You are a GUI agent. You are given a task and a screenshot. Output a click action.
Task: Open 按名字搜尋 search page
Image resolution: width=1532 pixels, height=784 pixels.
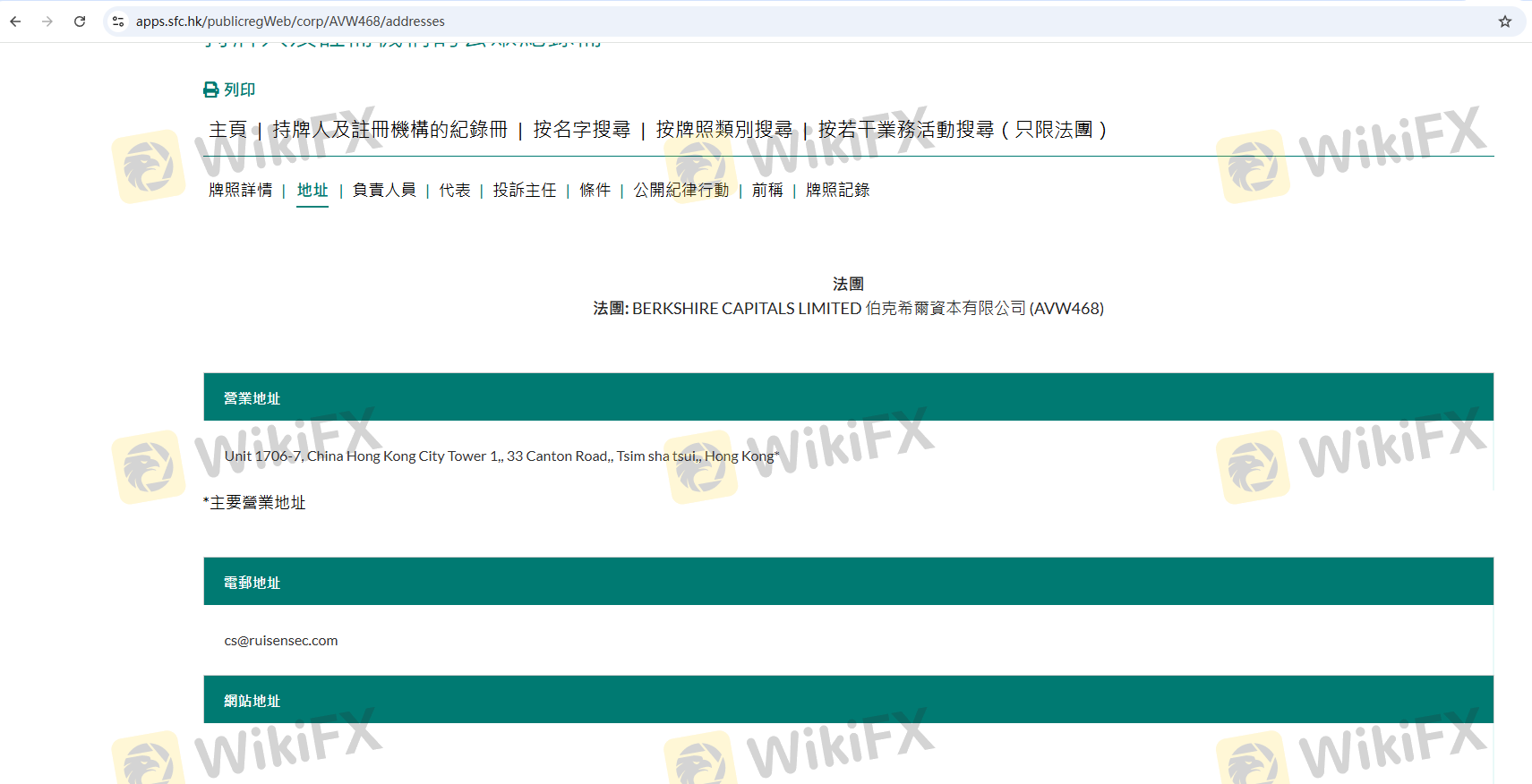[582, 130]
